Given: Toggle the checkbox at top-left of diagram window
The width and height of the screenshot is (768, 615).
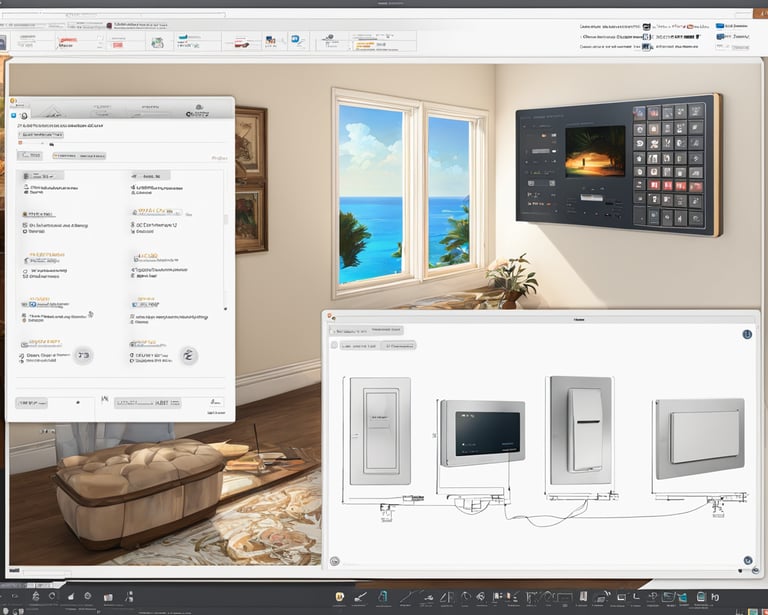Looking at the screenshot, I should coord(334,346).
